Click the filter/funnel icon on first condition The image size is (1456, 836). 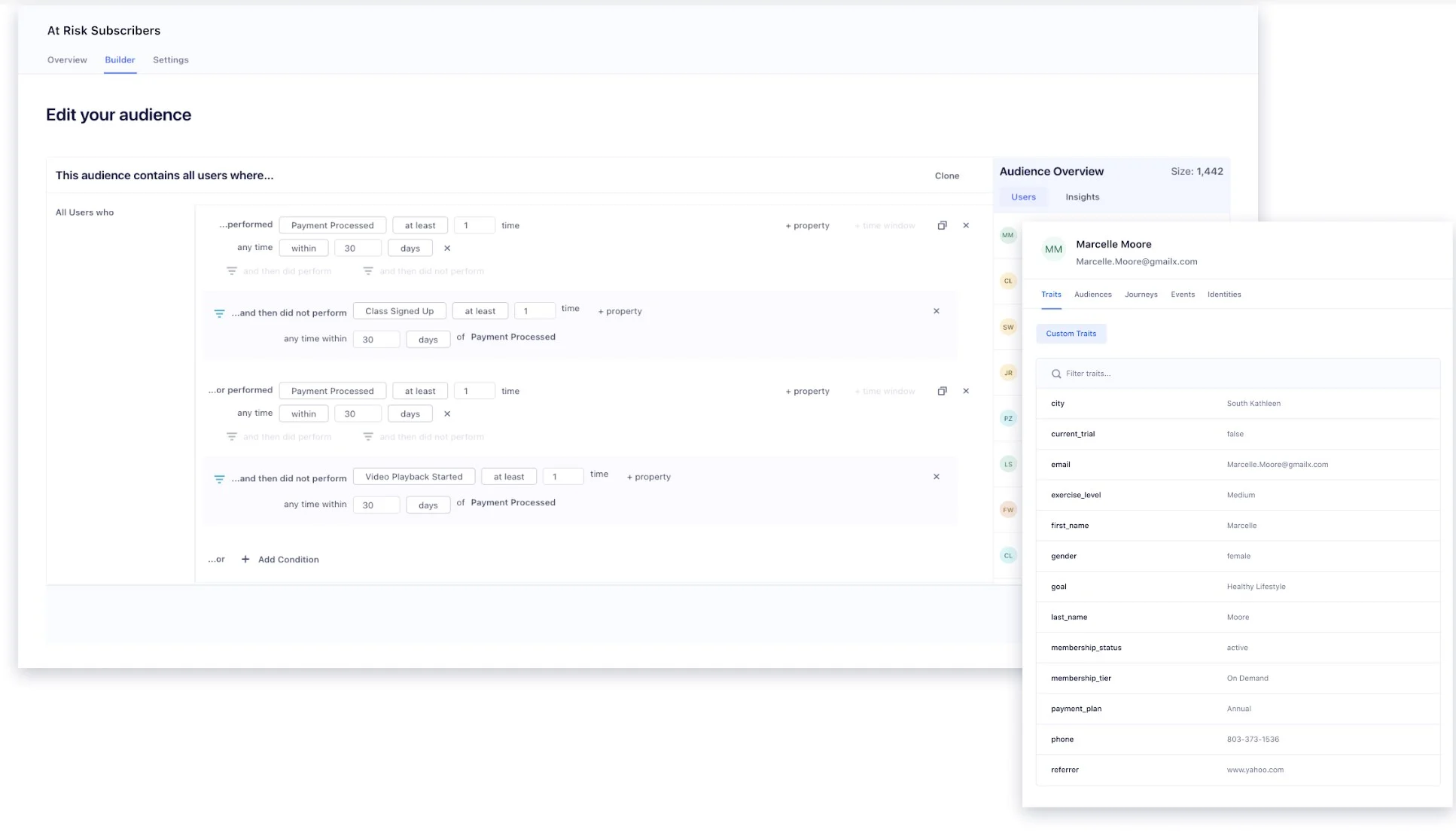tap(230, 271)
